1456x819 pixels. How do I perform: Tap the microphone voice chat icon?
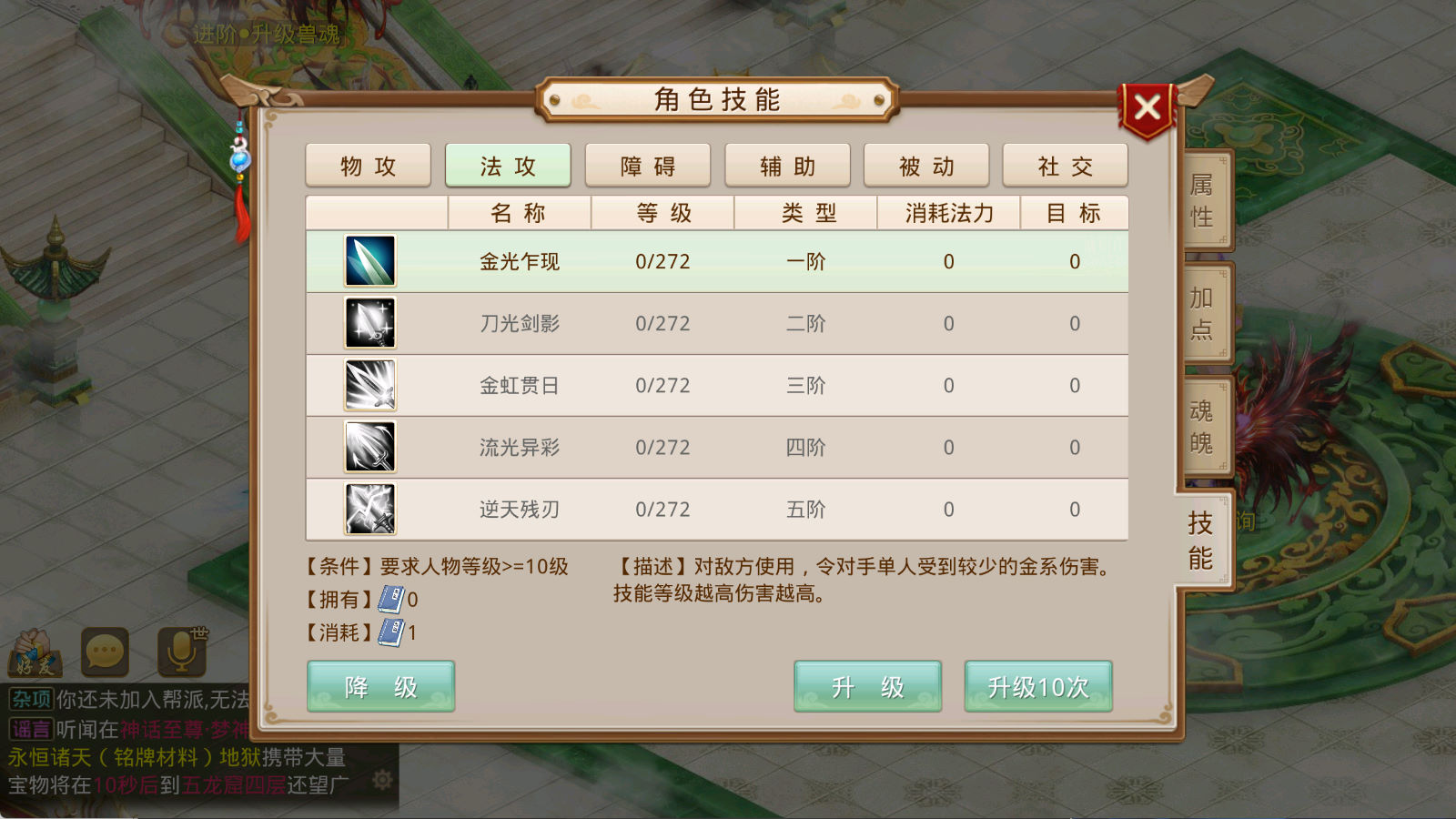click(x=183, y=650)
